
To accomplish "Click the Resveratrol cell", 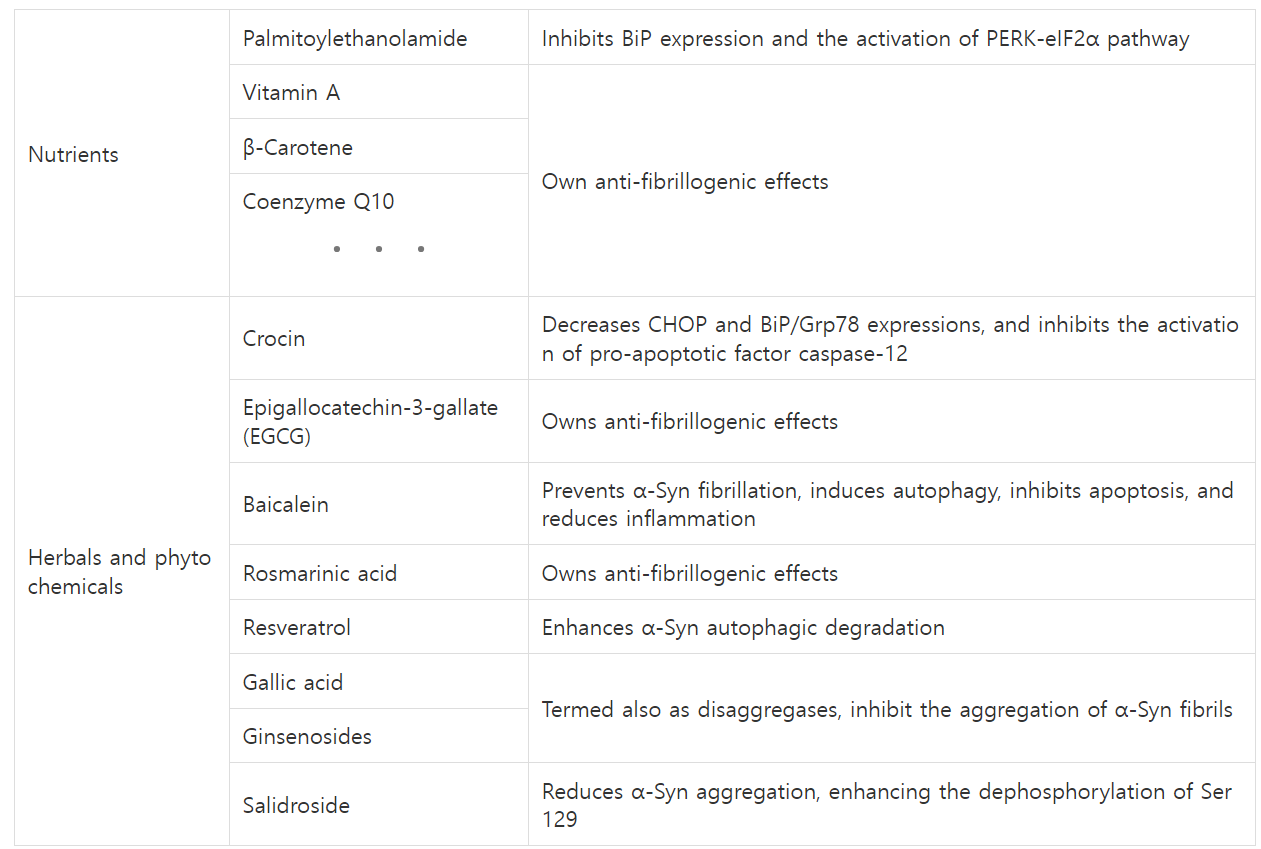I will click(x=296, y=628).
